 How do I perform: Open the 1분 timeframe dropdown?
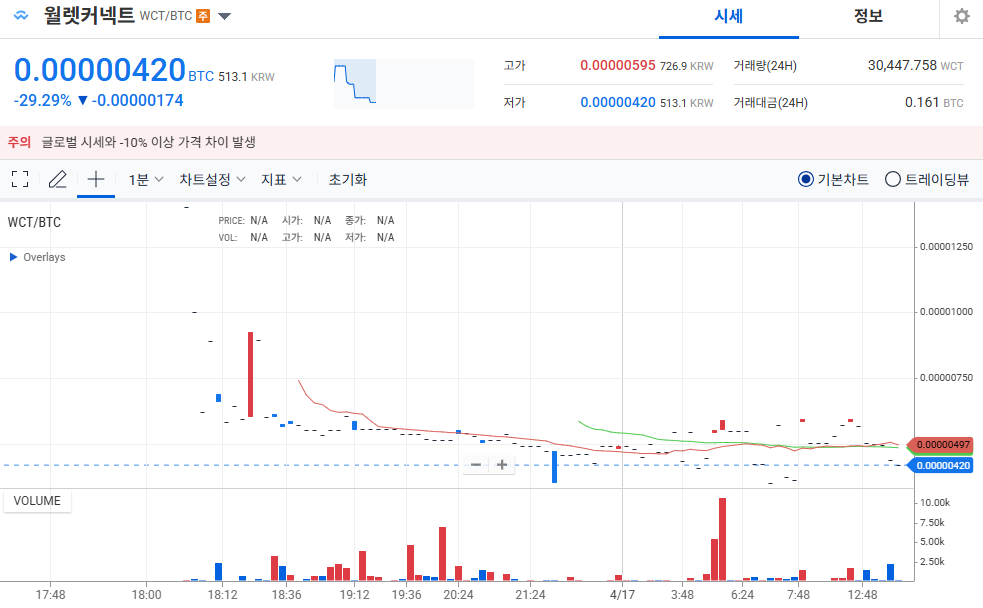click(140, 179)
